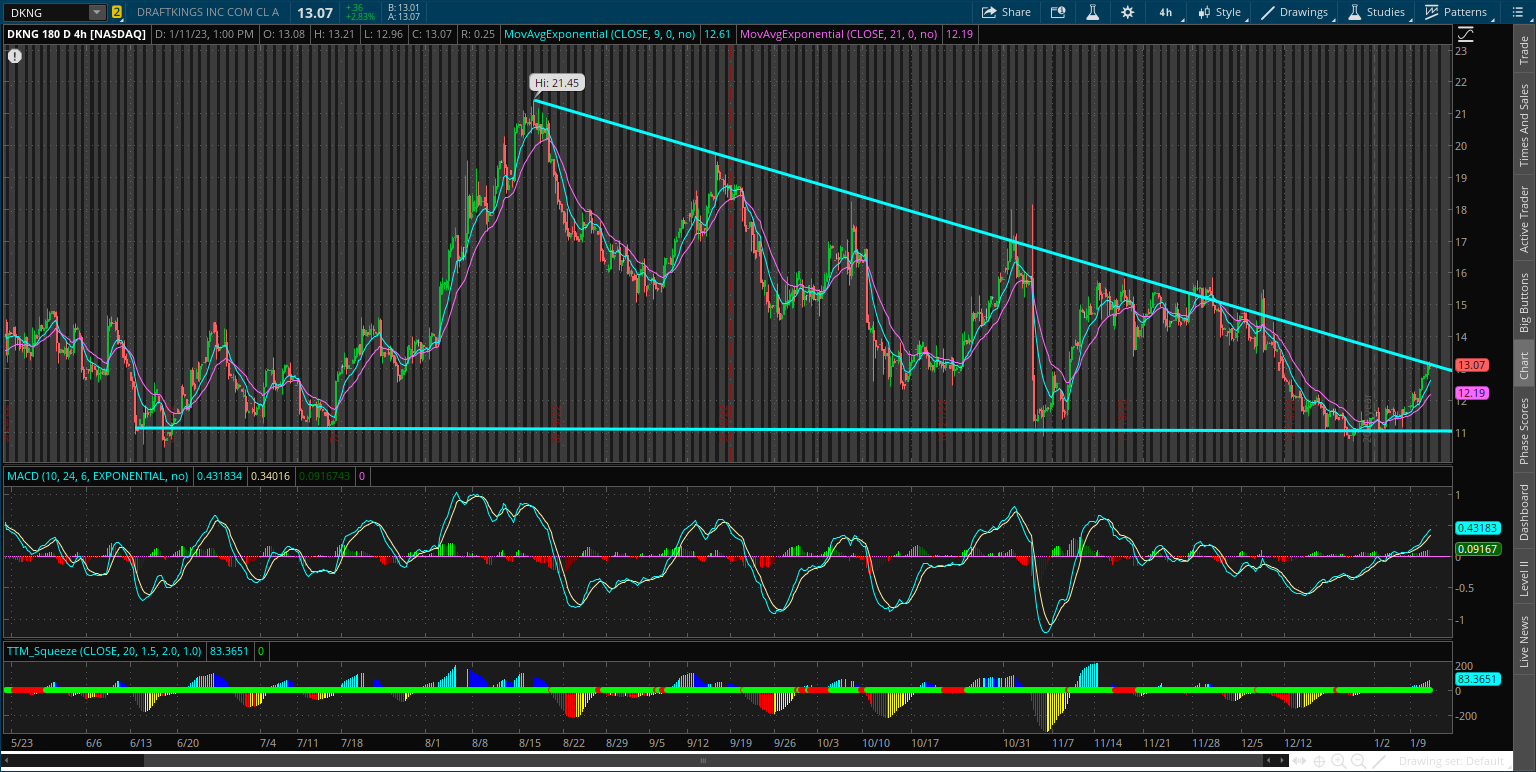This screenshot has width=1536, height=772.
Task: Open the list menu icon at top right
Action: click(1517, 12)
